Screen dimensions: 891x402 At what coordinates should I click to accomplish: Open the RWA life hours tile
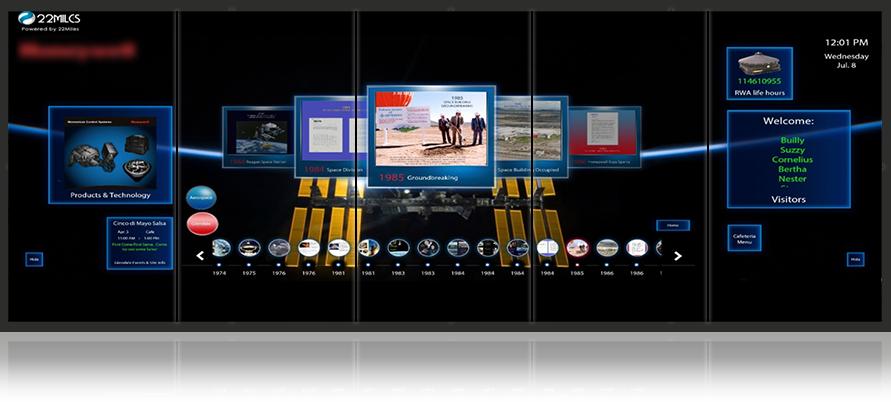click(x=759, y=73)
